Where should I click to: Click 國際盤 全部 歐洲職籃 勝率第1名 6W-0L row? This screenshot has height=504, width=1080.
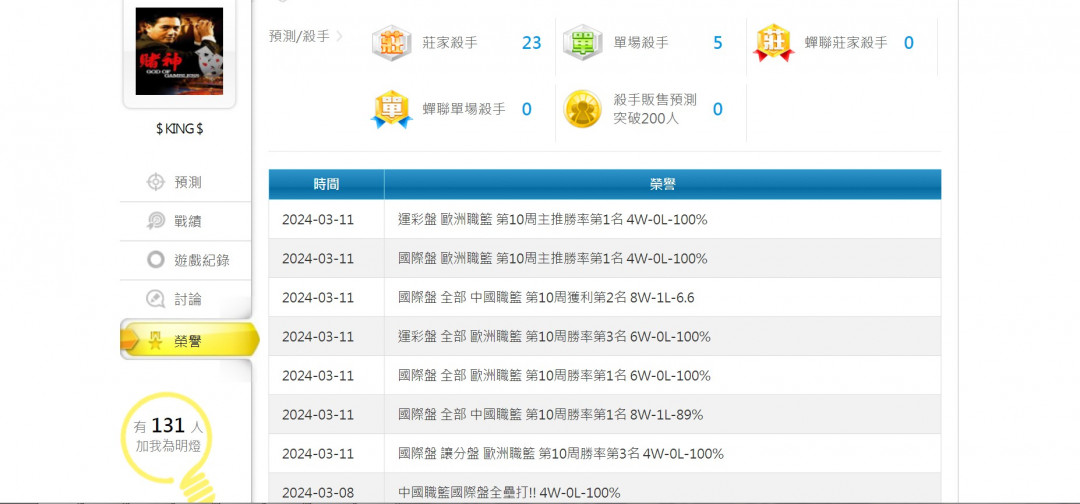[x=605, y=375]
